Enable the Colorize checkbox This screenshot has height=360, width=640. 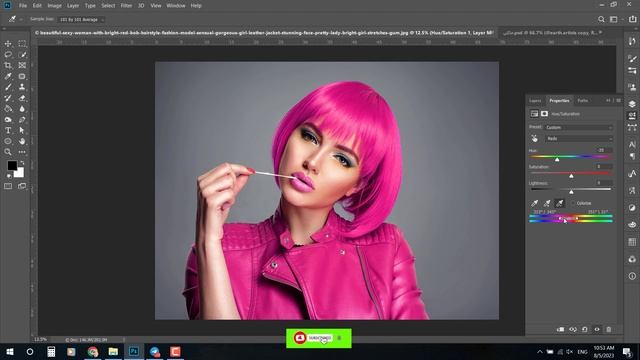[x=573, y=203]
